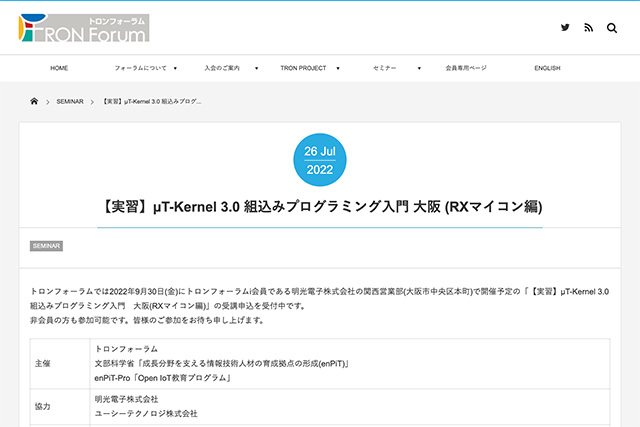640x427 pixels.
Task: Expand the フォーラムについて dropdown arrow
Action: [175, 68]
